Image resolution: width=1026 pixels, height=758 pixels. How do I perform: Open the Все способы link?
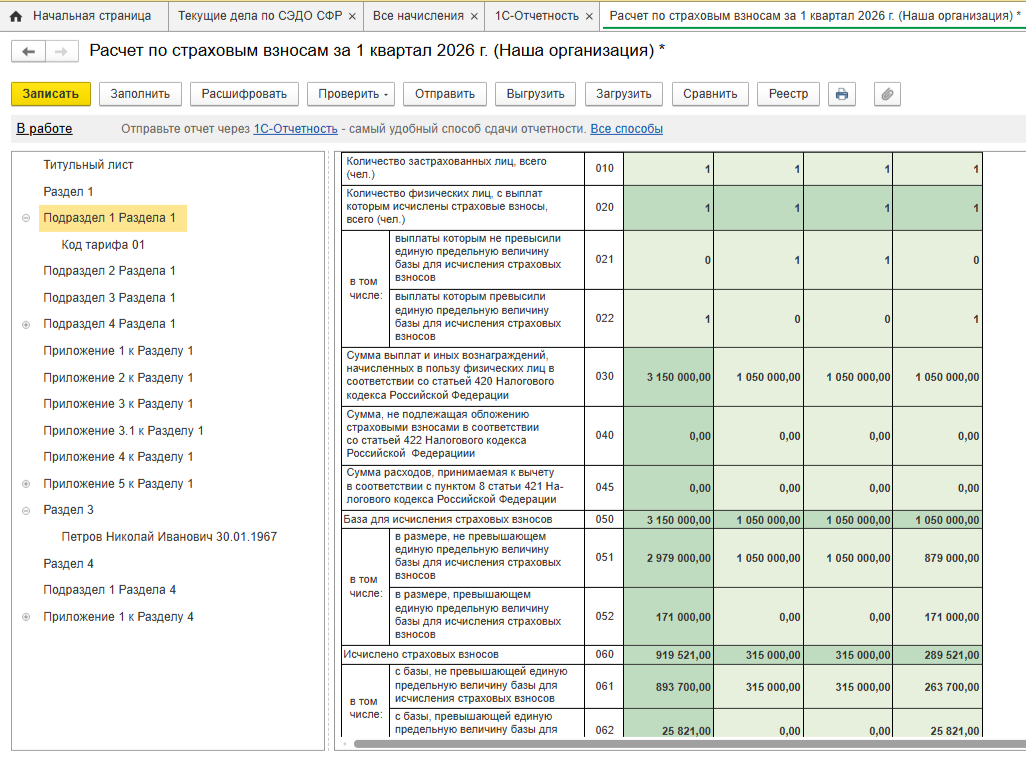(626, 129)
